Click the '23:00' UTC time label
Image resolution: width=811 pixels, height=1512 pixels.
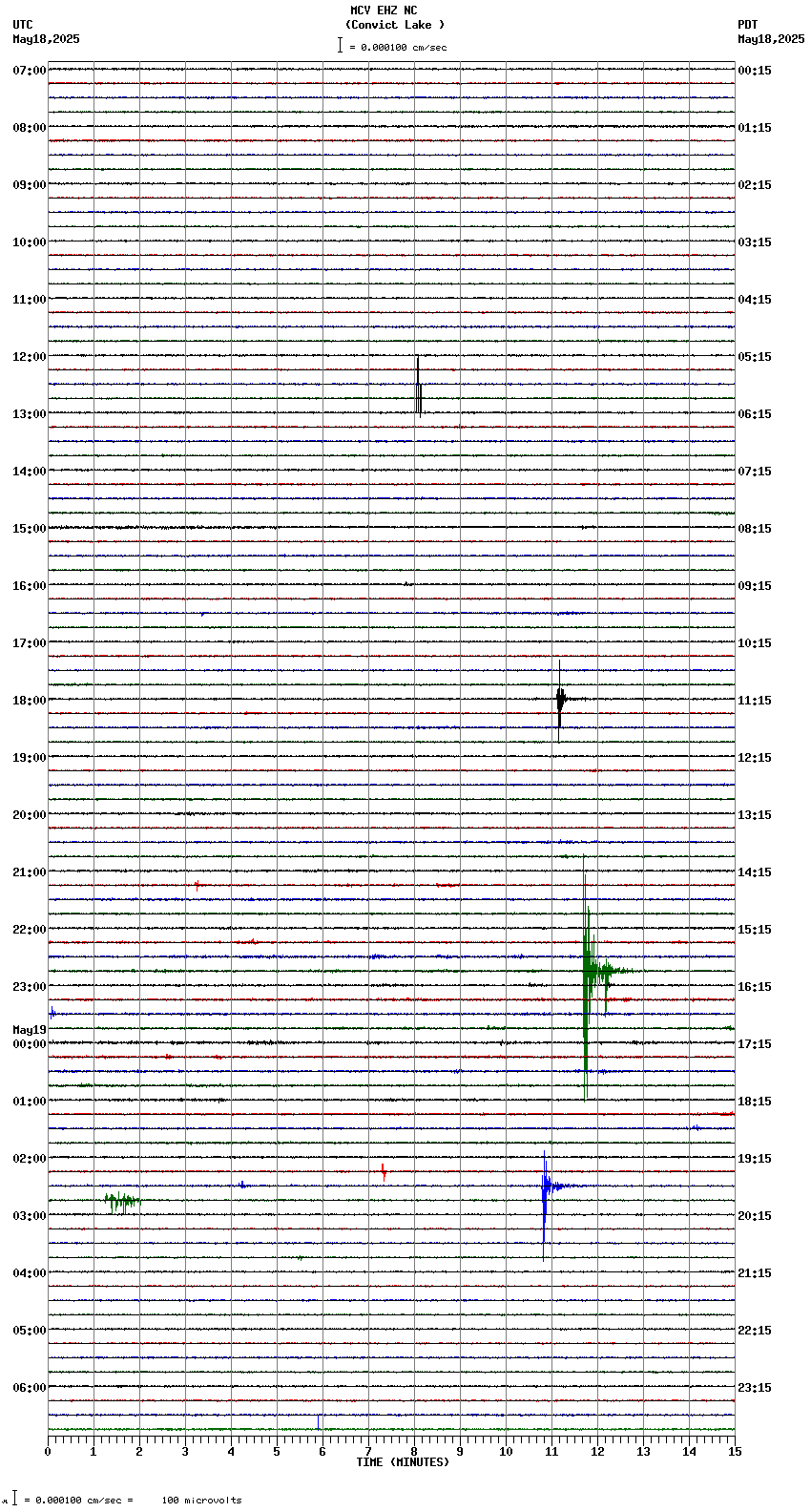pyautogui.click(x=30, y=987)
